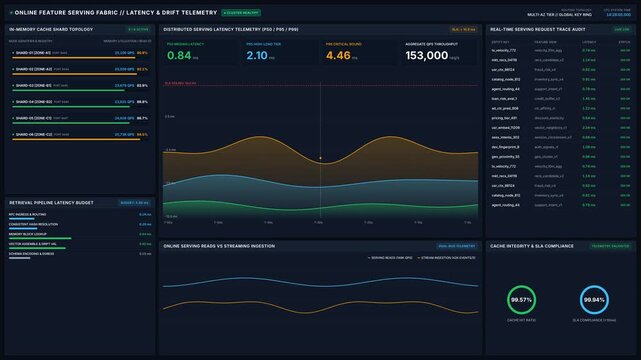Click SHARD-03 [ZONE-B1] status dot

13,85
